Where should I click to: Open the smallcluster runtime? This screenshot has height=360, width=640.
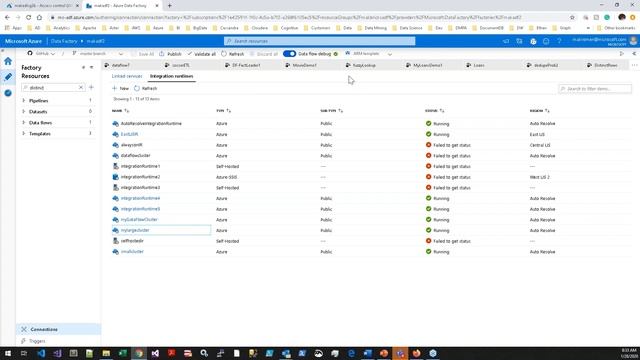click(132, 252)
